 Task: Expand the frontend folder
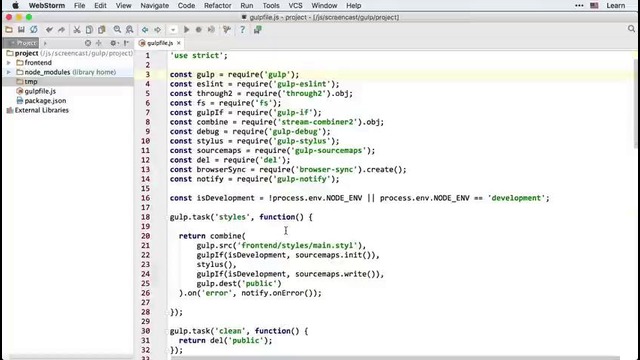[x=9, y=63]
